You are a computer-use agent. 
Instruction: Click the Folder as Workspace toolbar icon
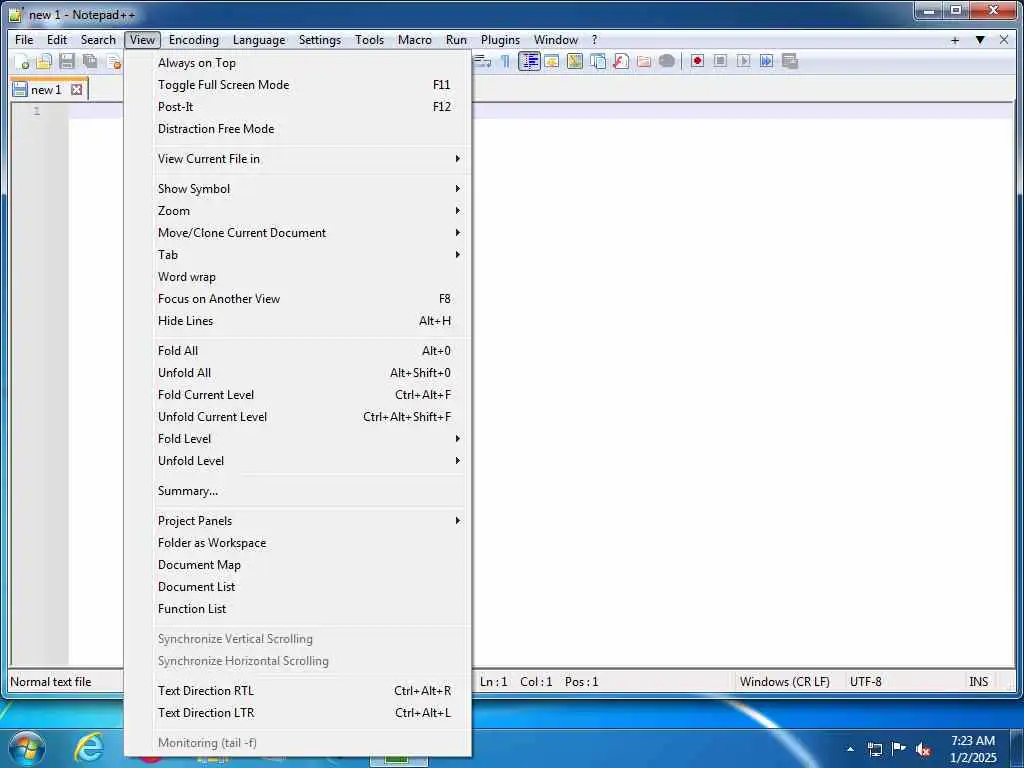click(643, 61)
